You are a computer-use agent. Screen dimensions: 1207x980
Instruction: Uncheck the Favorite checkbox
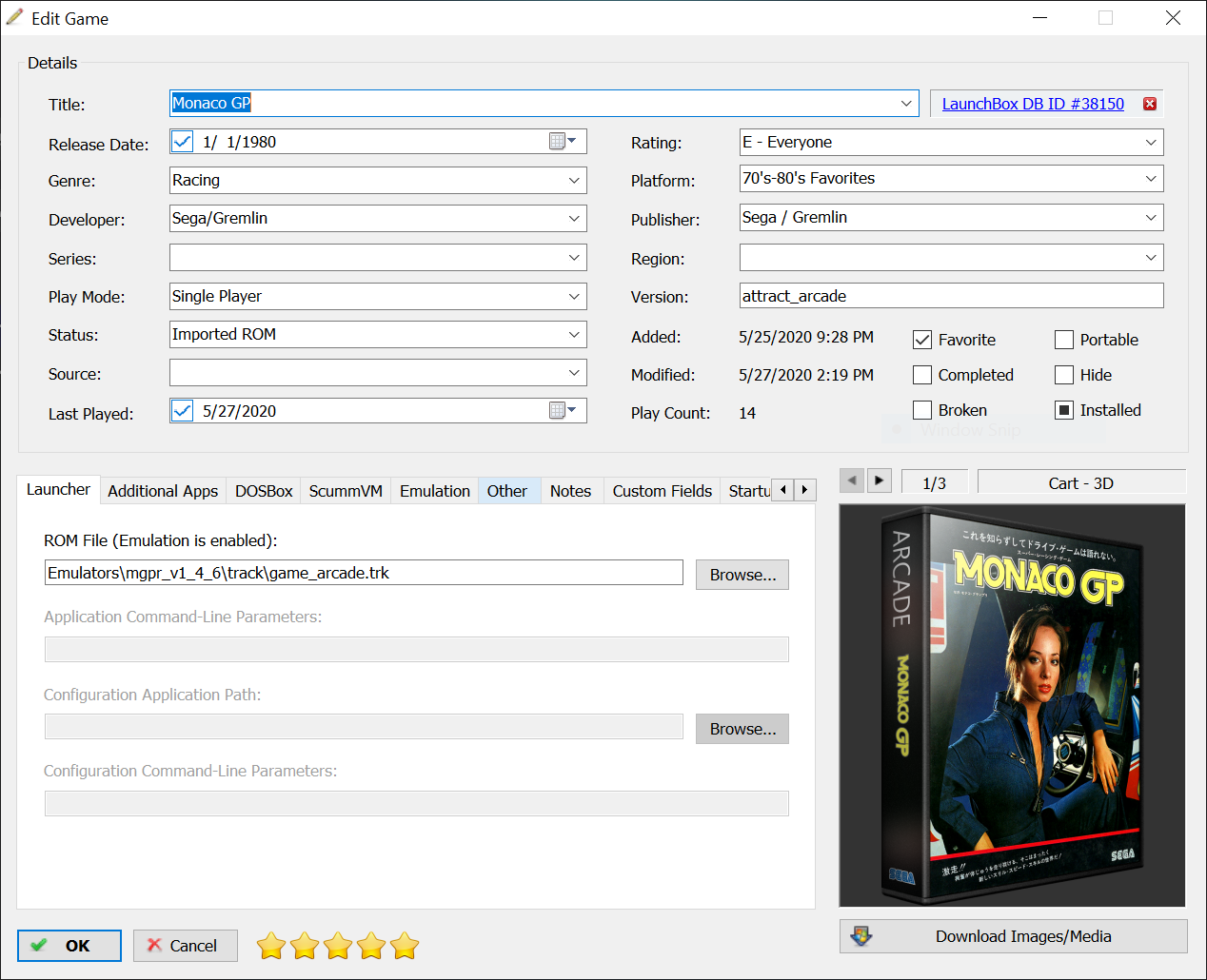(x=921, y=340)
